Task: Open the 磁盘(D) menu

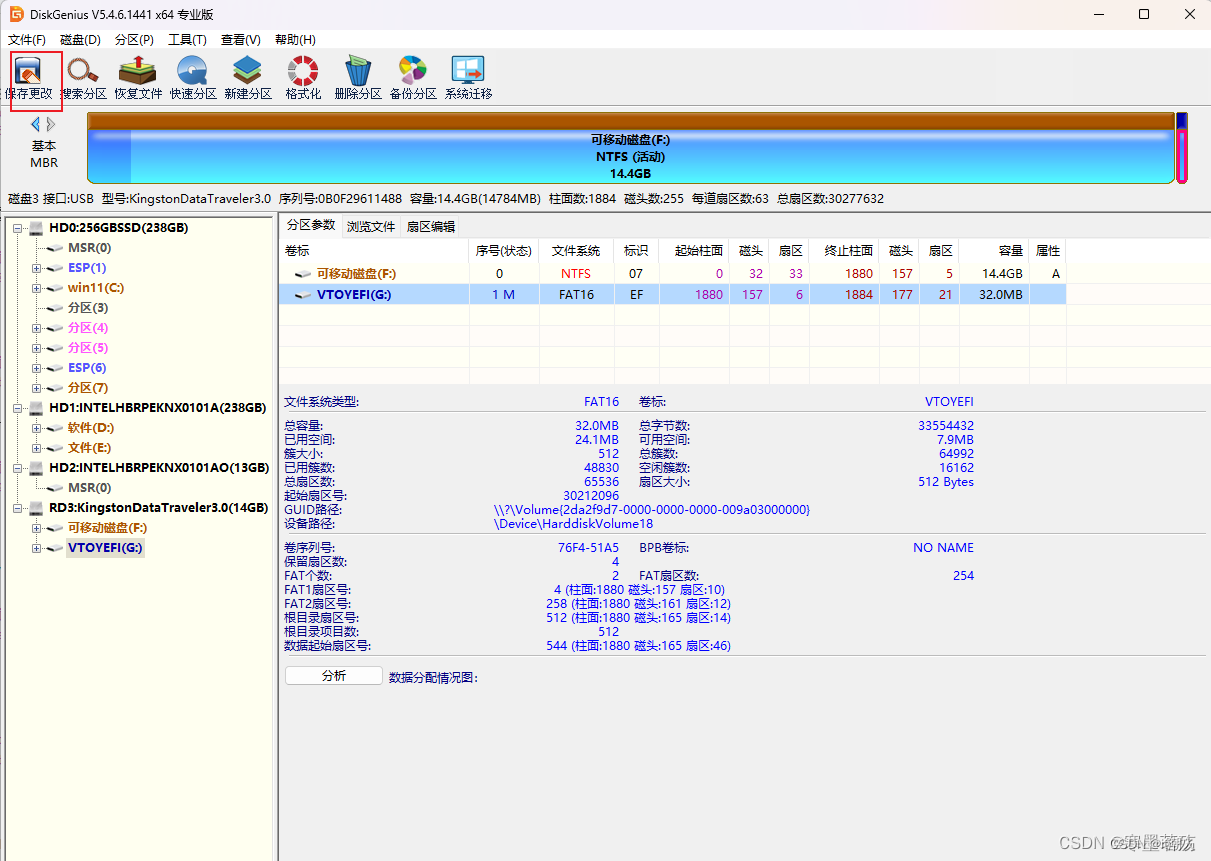Action: pos(80,40)
